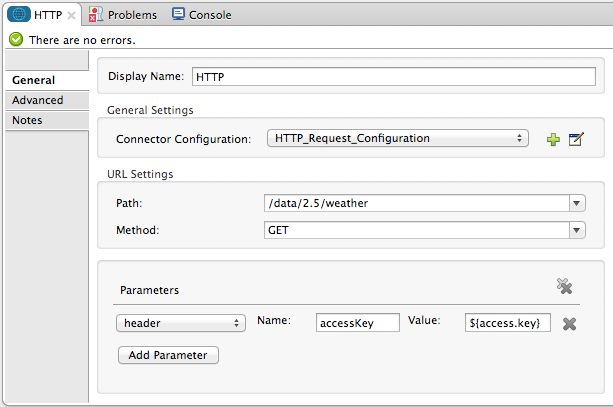Add a new connector configuration with green plus
Screen dimensions: 613x407
click(553, 140)
